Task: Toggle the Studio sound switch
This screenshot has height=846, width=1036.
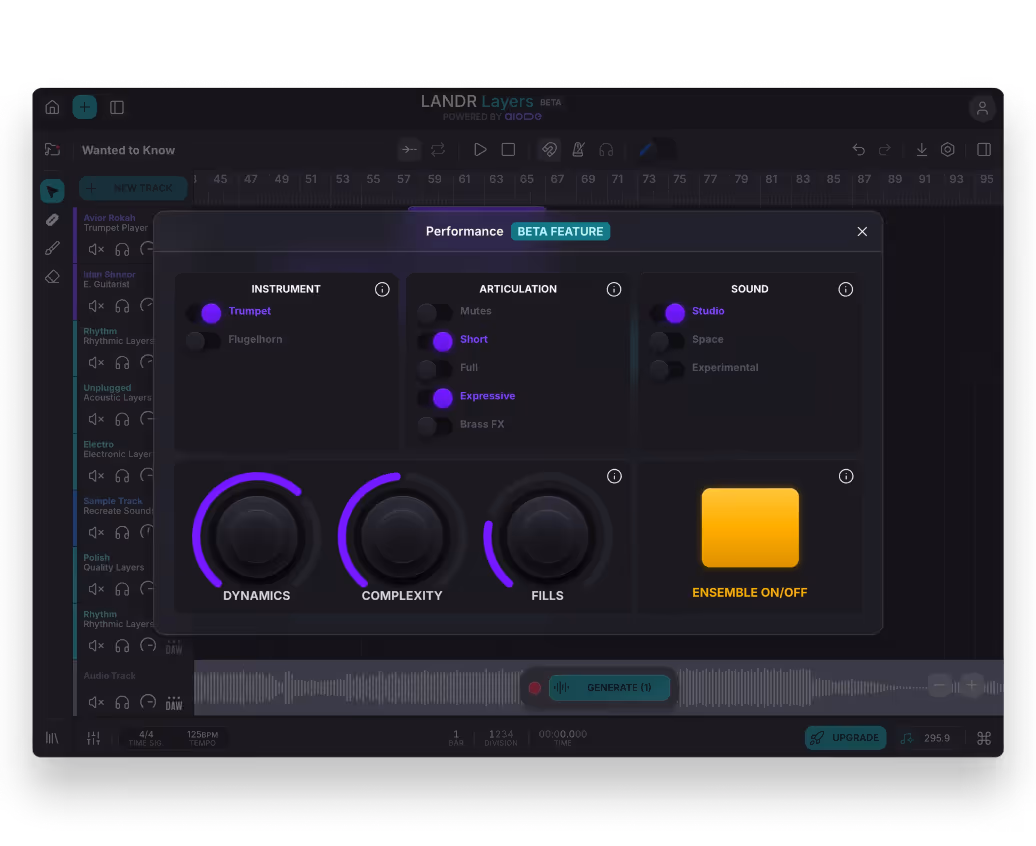Action: pyautogui.click(x=668, y=312)
